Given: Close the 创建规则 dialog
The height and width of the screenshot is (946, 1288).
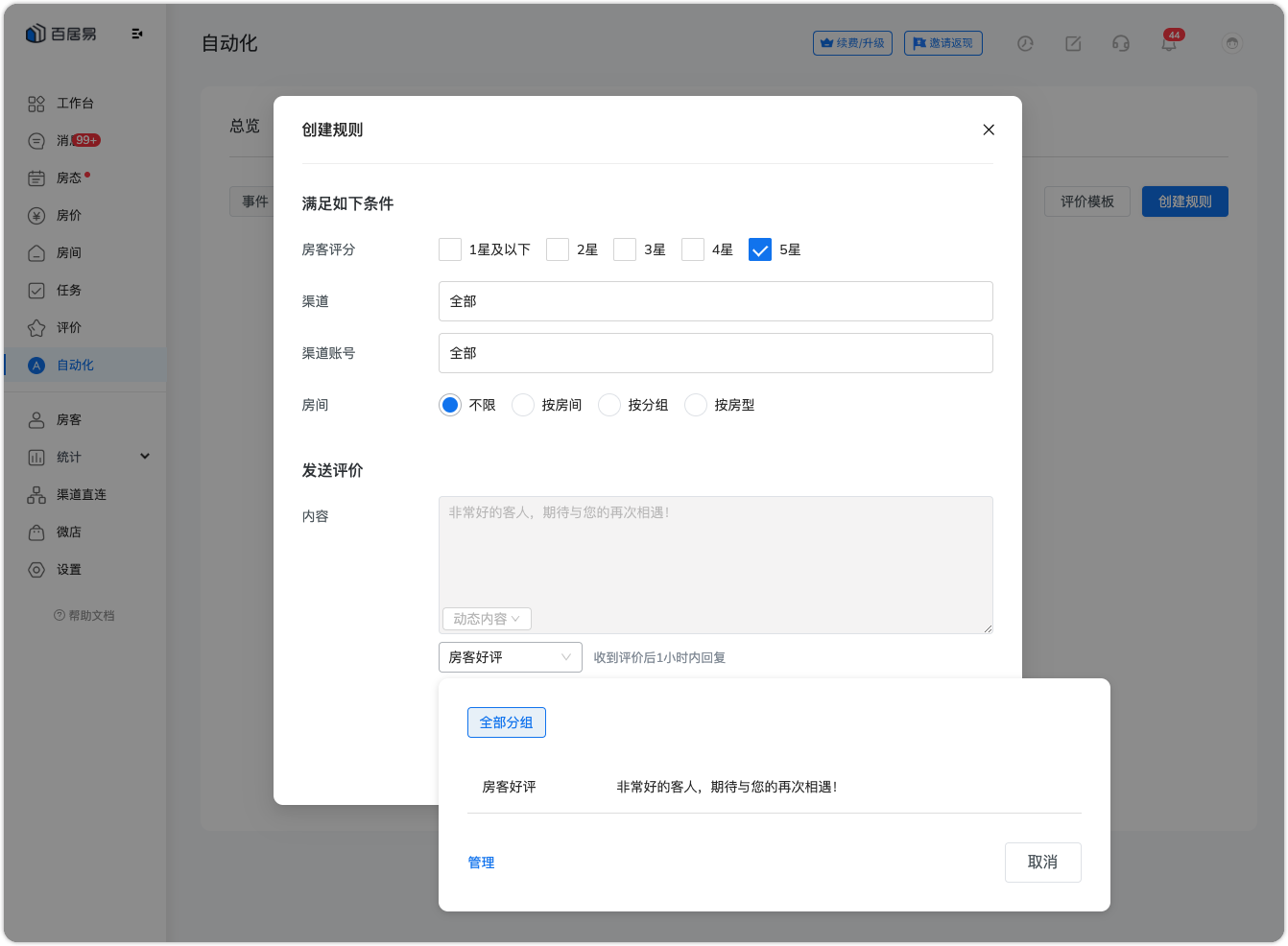Looking at the screenshot, I should [x=989, y=130].
